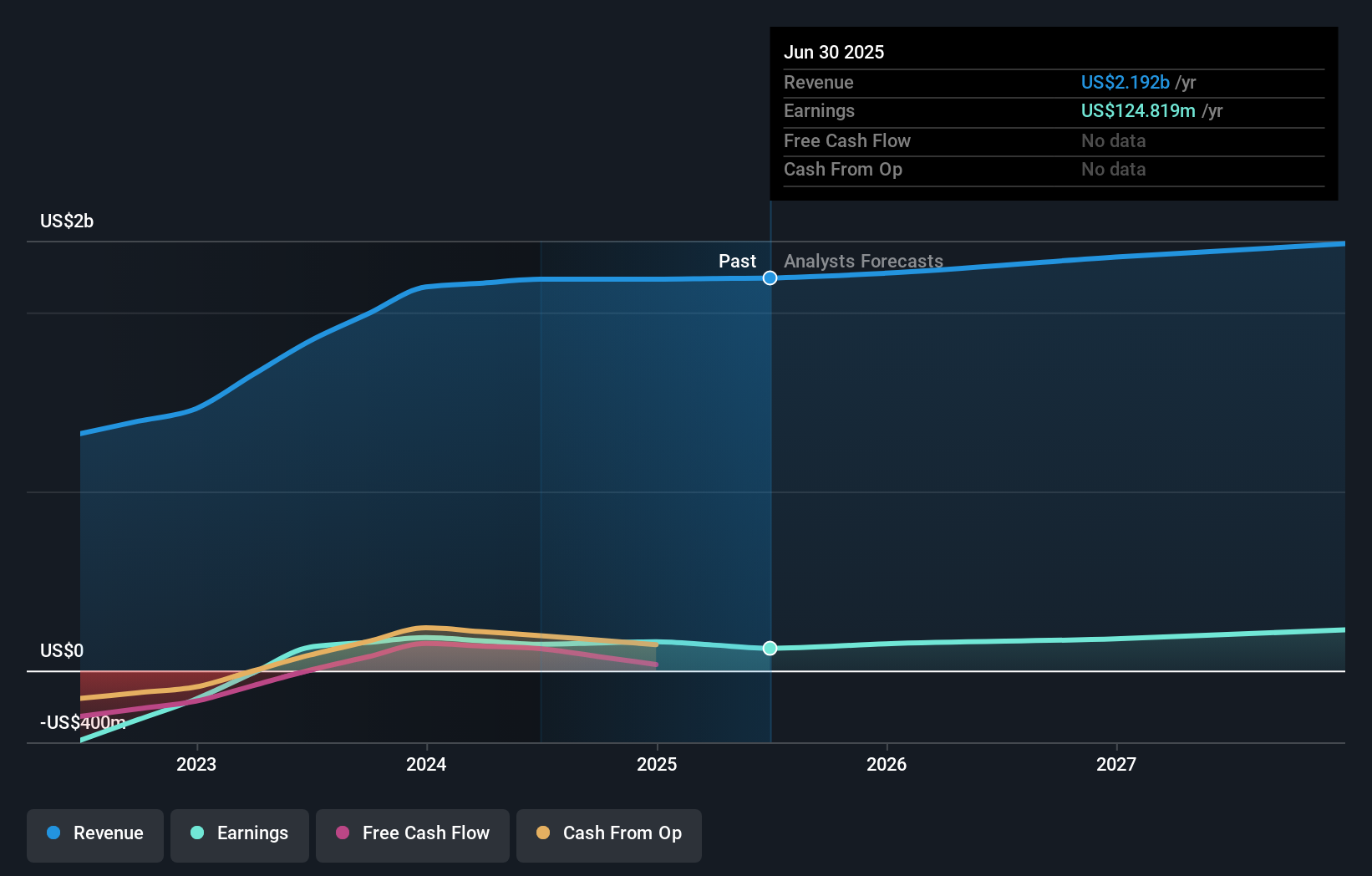The height and width of the screenshot is (876, 1372).
Task: Click the 2024 x-axis label
Action: tap(426, 764)
